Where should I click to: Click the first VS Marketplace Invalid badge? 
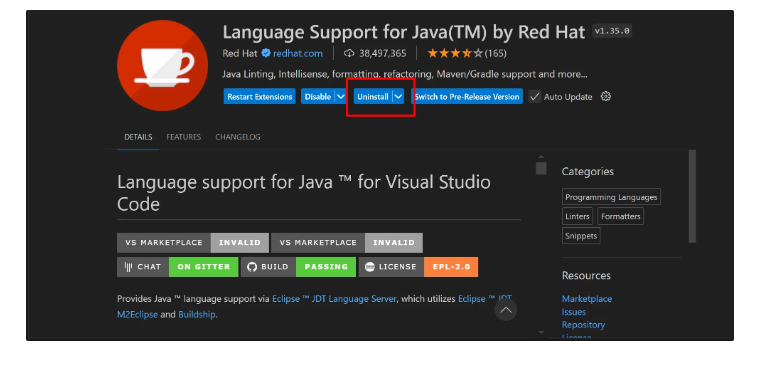point(193,243)
